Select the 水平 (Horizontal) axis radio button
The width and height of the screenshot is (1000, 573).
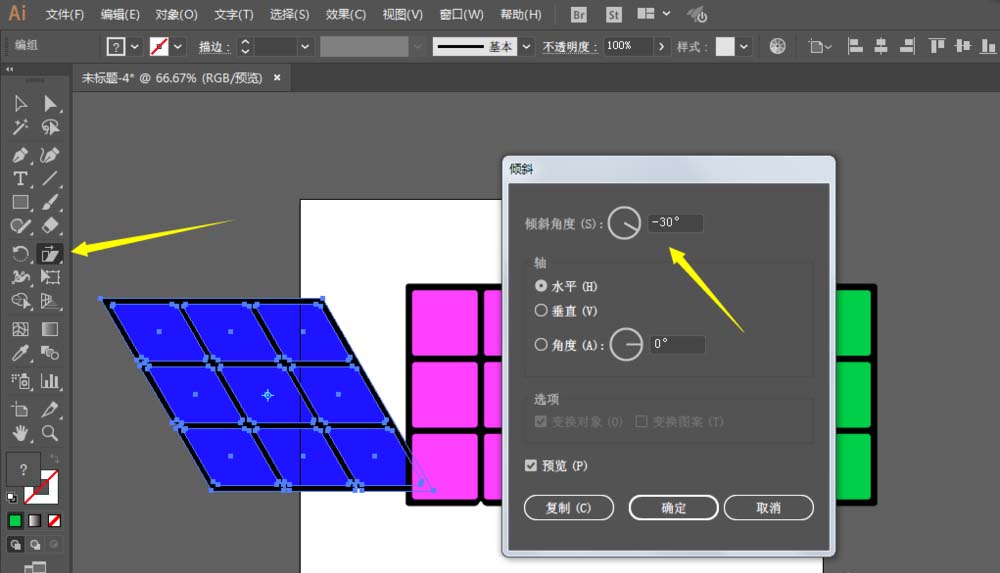coord(542,286)
